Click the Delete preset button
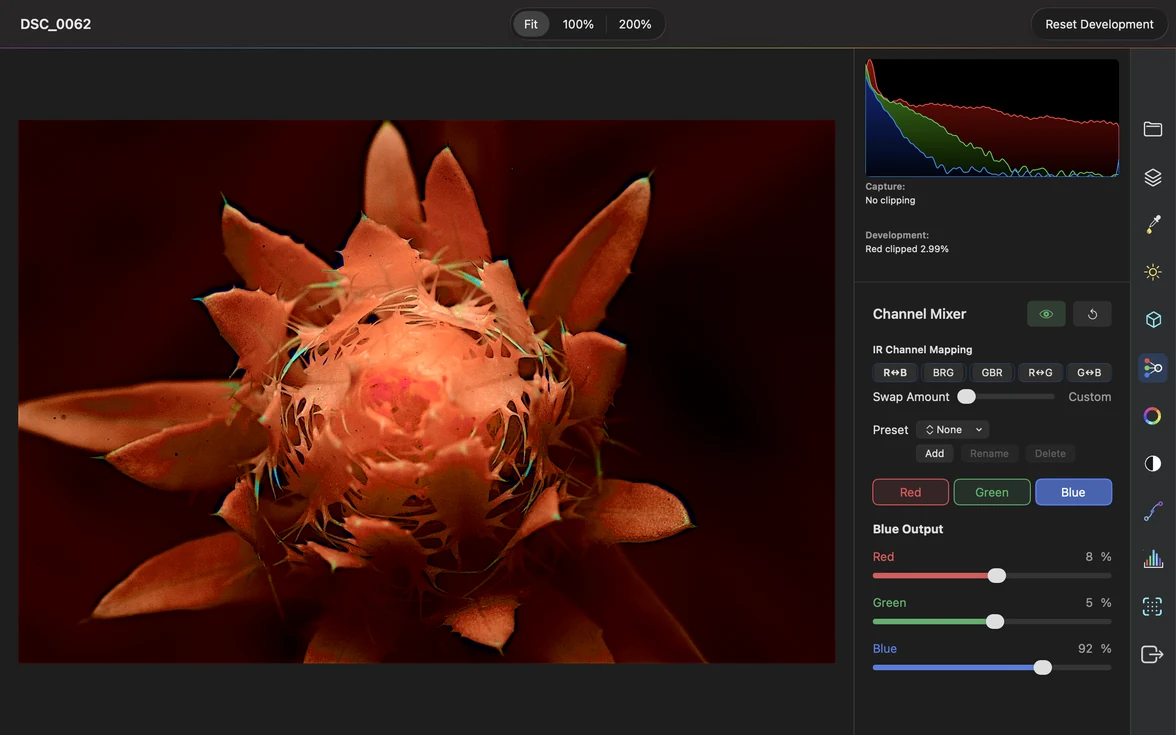 tap(1050, 454)
